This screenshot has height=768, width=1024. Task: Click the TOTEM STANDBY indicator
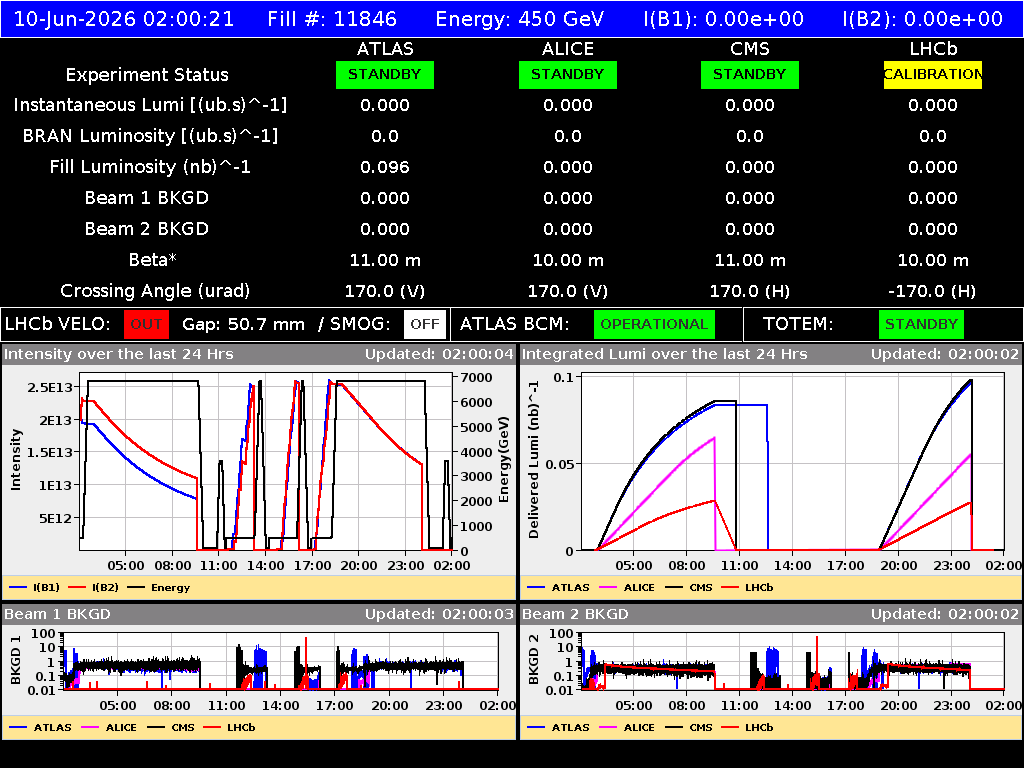point(921,325)
